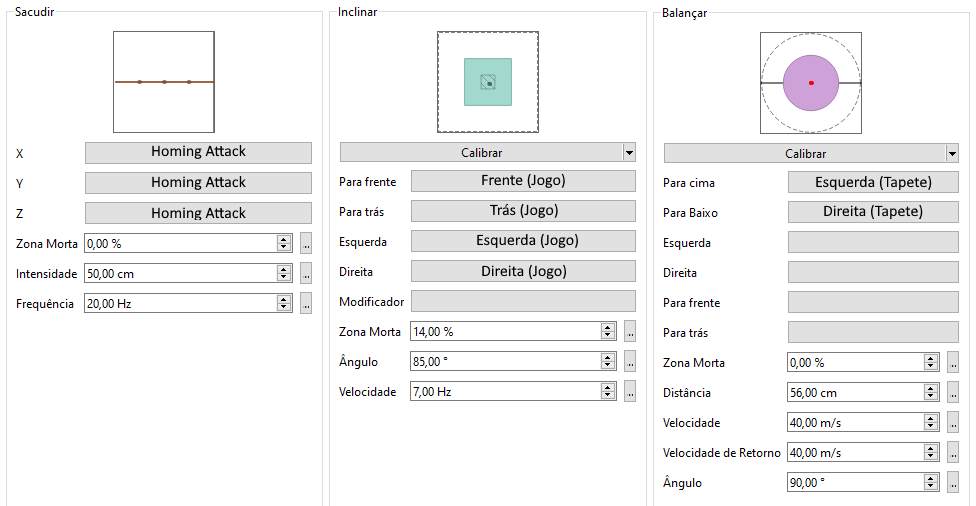This screenshot has height=506, width=976.
Task: Click the '..' button beside Frequência field
Action: pos(306,303)
